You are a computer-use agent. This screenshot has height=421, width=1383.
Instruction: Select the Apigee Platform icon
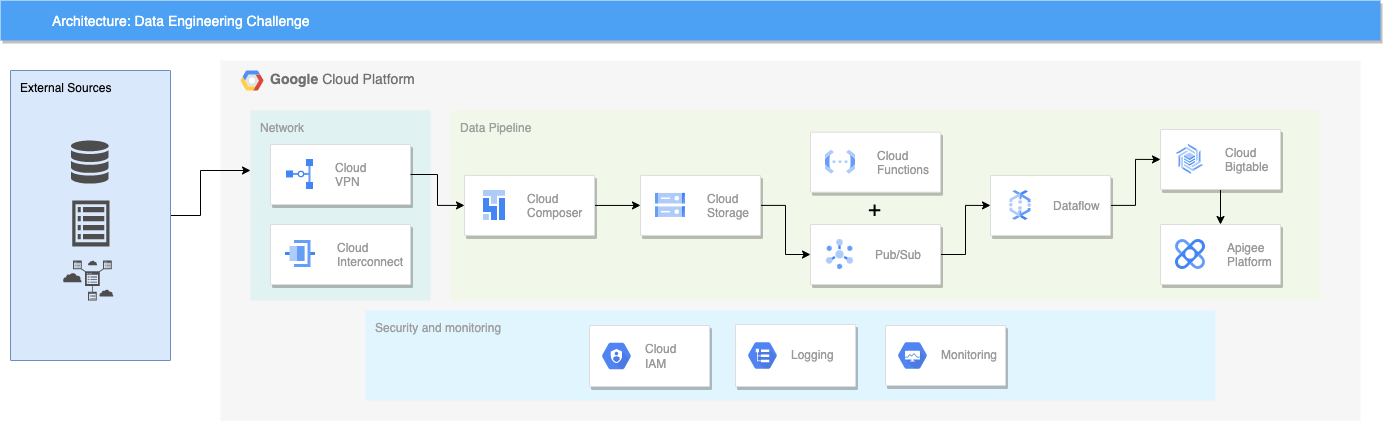tap(1189, 254)
